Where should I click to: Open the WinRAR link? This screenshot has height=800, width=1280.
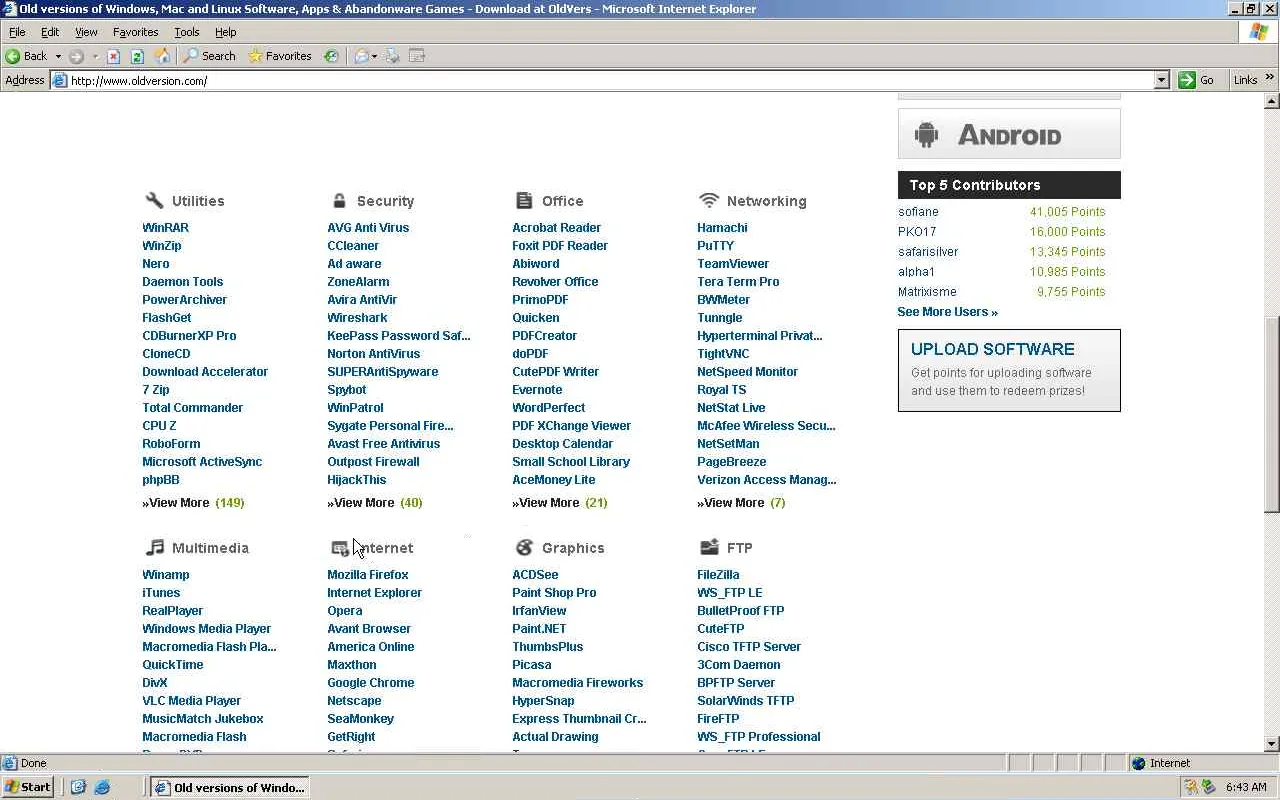click(x=165, y=227)
